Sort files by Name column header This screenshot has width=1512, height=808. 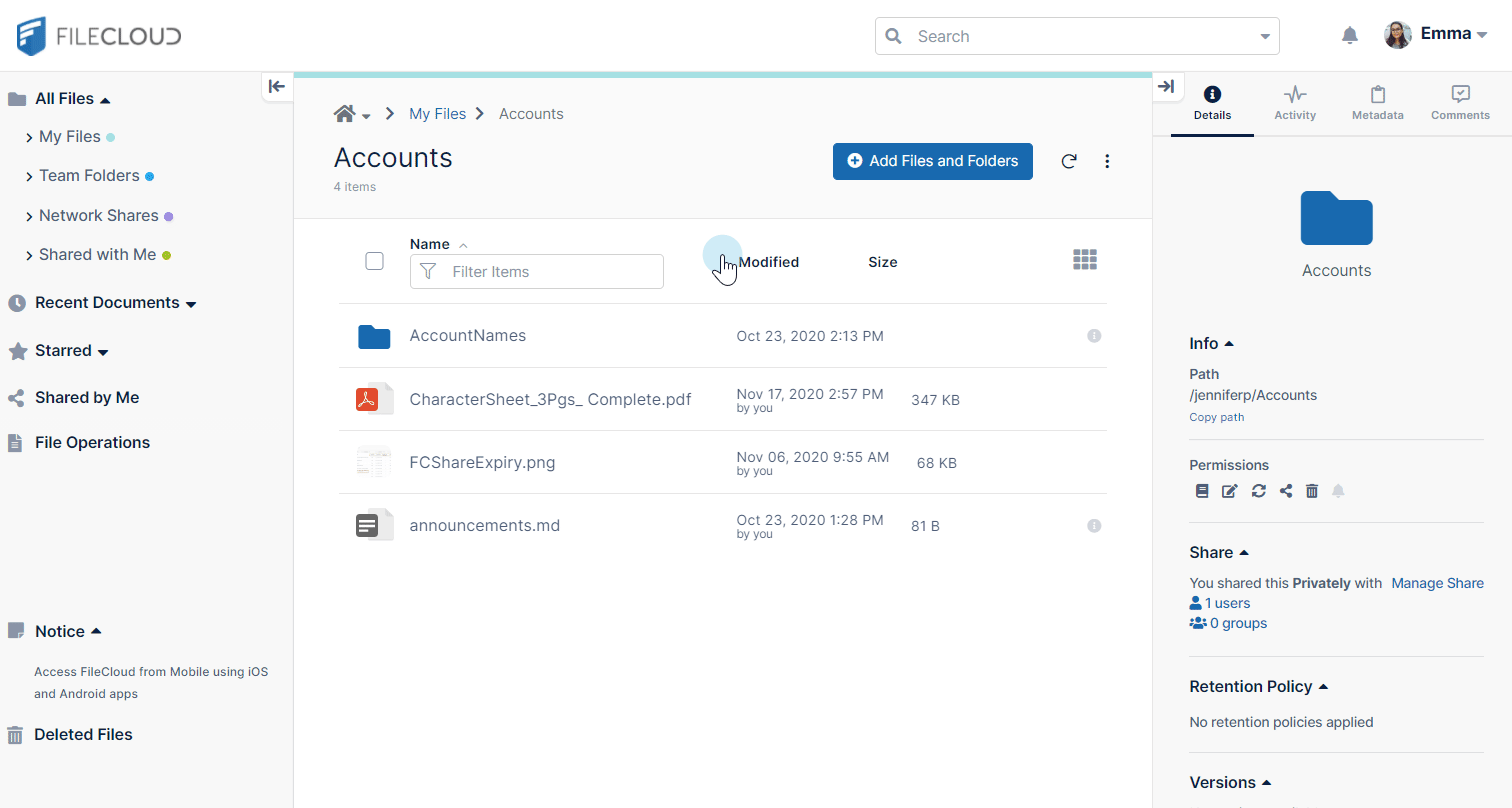[x=430, y=244]
